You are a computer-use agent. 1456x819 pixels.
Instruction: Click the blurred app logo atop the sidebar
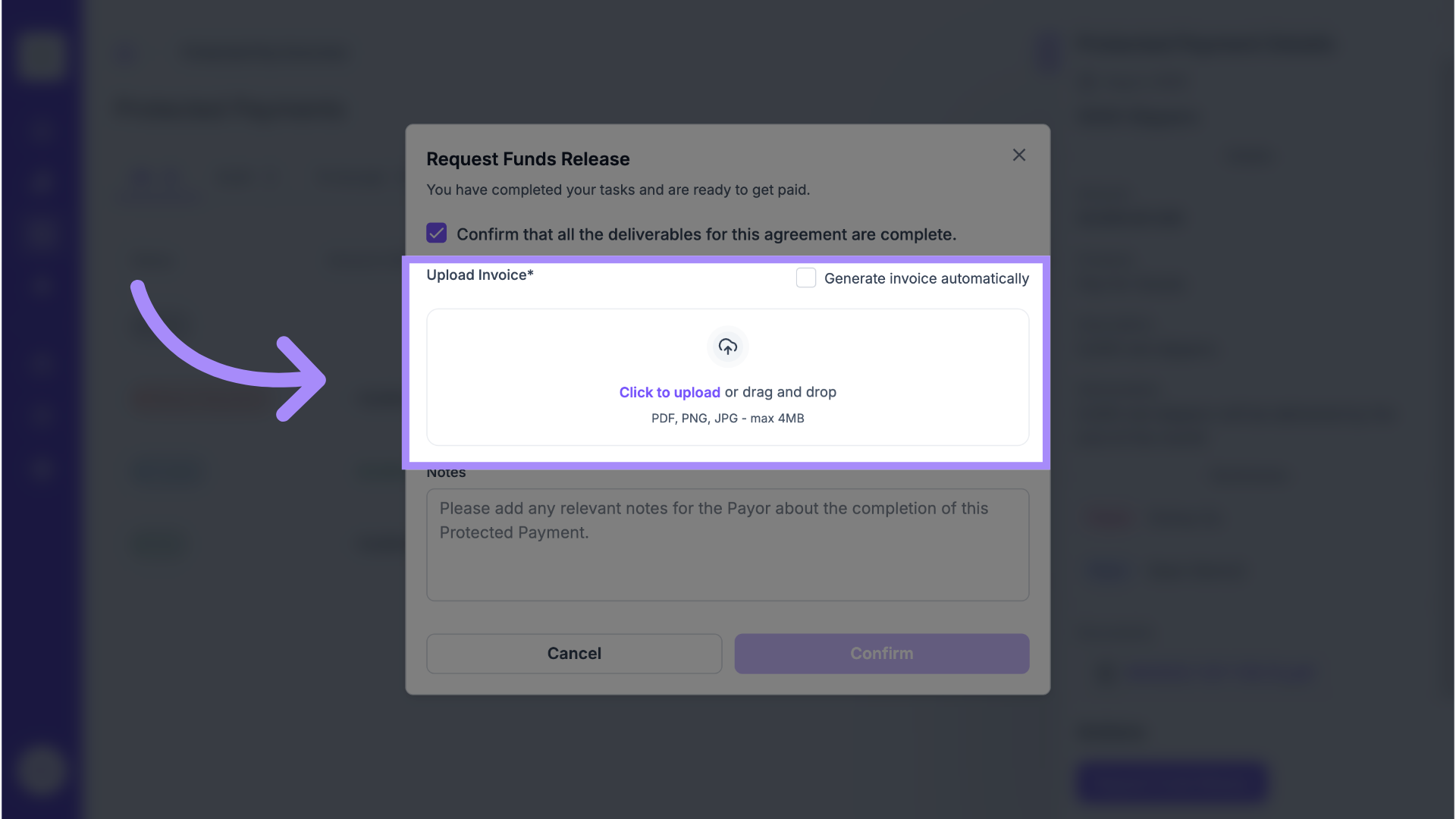(41, 55)
